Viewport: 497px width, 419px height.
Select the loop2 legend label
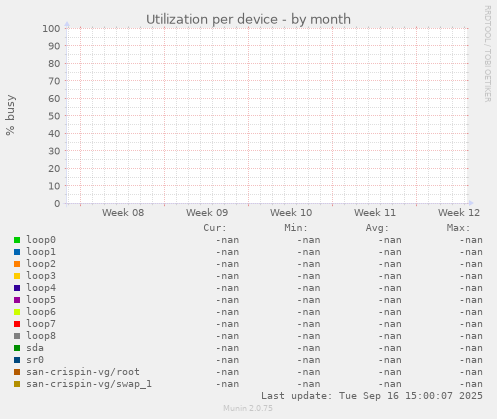(x=41, y=264)
